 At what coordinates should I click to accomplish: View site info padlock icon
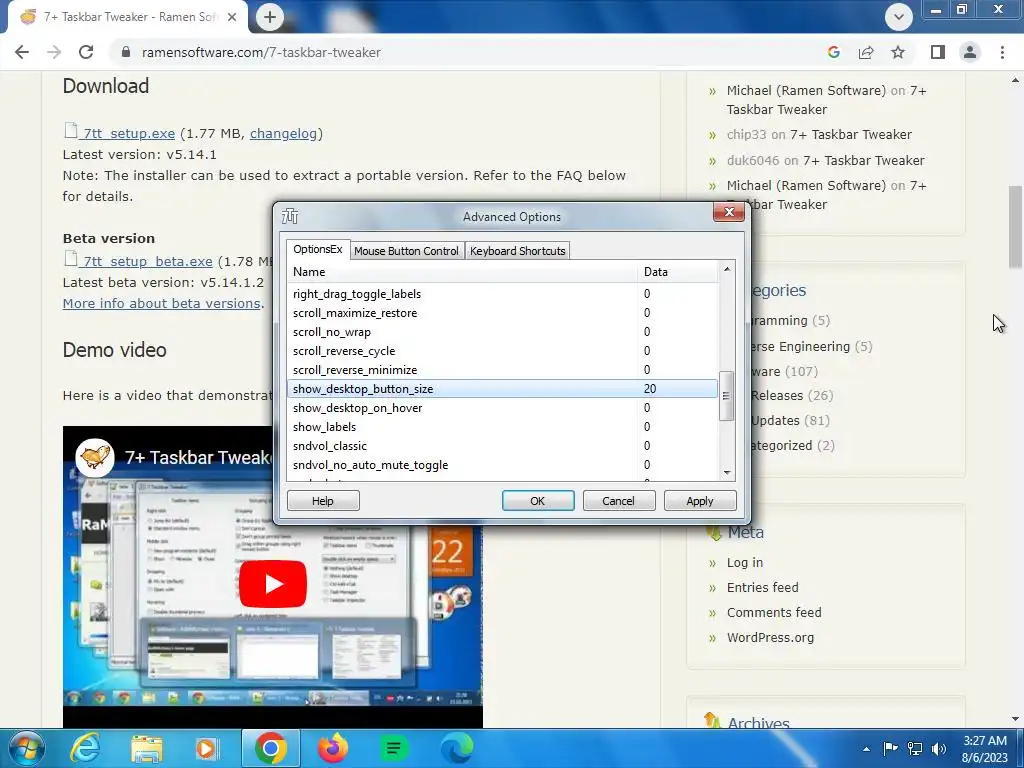point(126,52)
